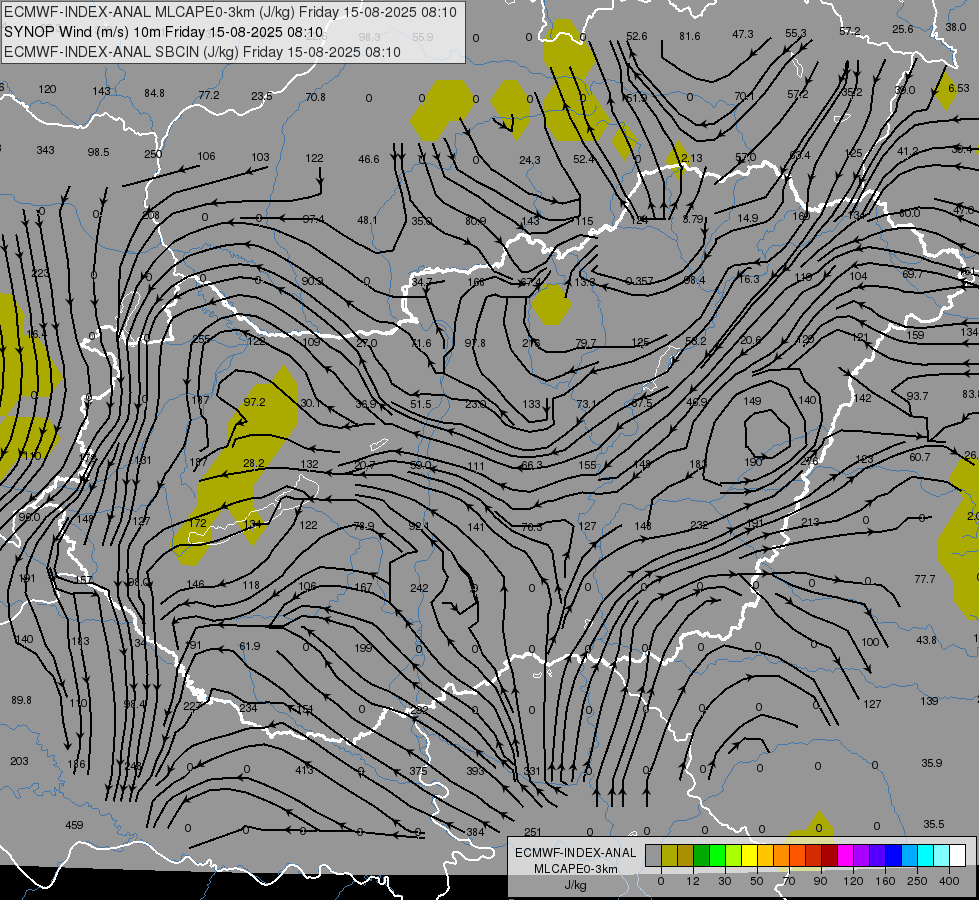
Task: Click the map value 97.2
Action: (x=254, y=402)
